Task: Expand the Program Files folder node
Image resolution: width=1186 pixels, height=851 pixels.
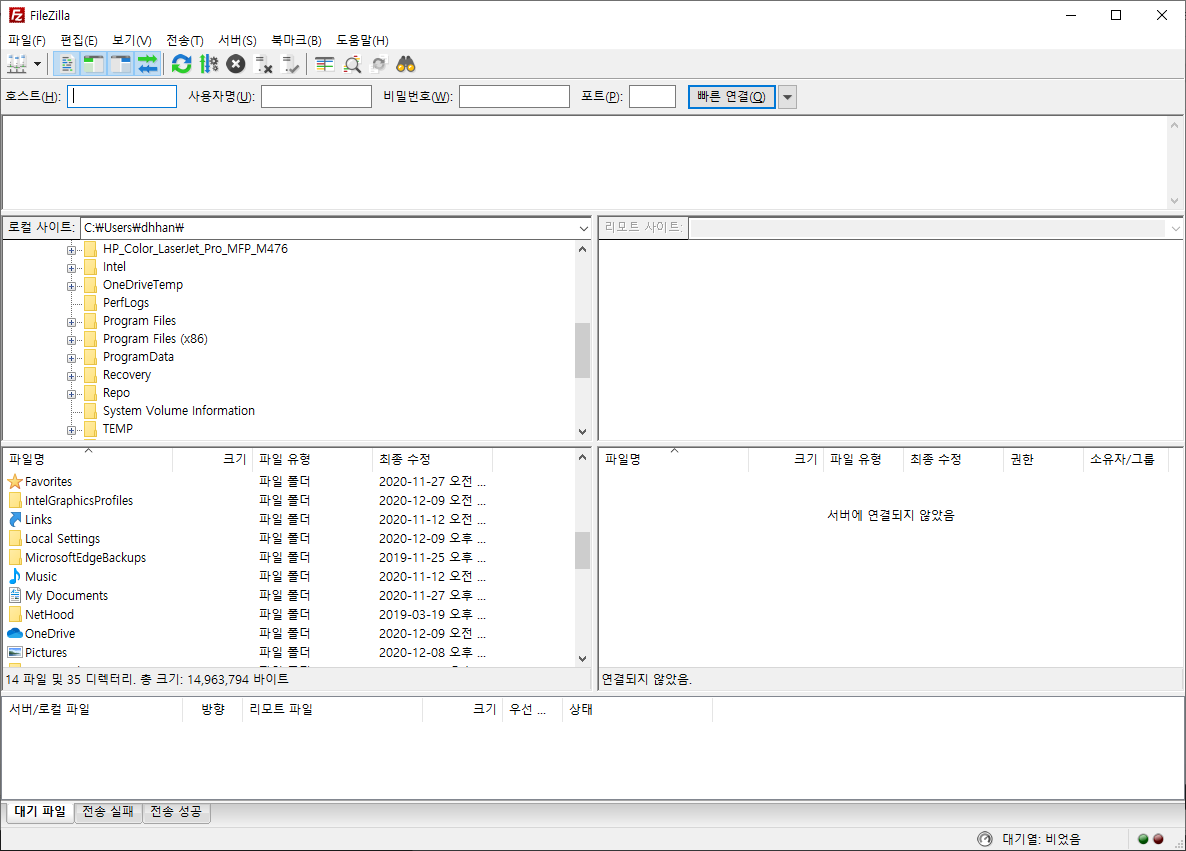Action: (x=71, y=321)
